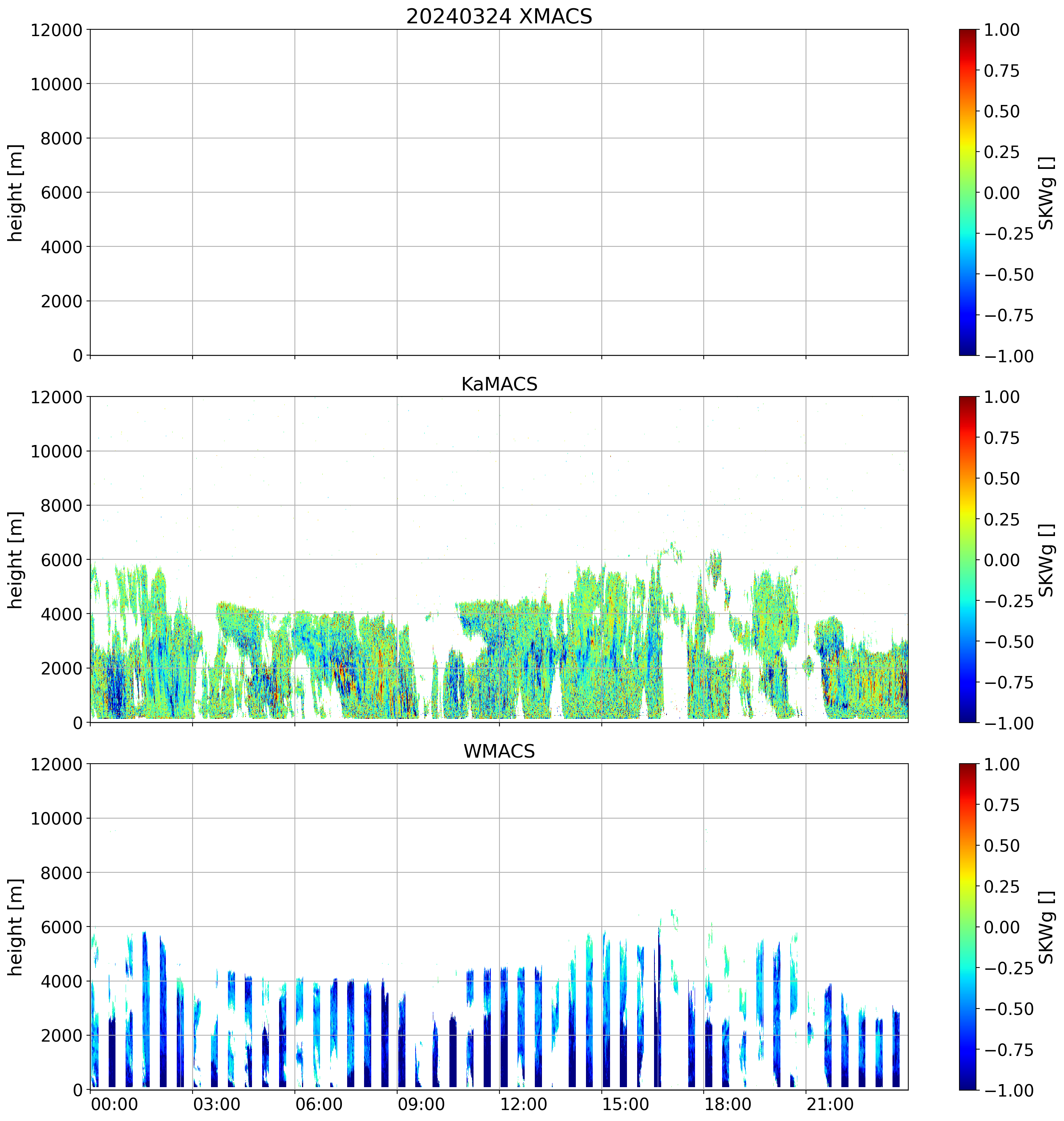1064x1121 pixels.
Task: Click the WMACS panel colorbar
Action: [968, 927]
